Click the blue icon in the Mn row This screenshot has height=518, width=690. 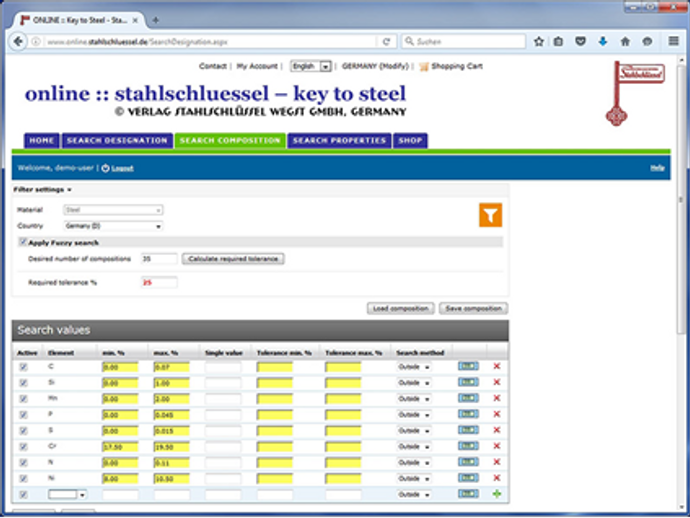(x=468, y=398)
